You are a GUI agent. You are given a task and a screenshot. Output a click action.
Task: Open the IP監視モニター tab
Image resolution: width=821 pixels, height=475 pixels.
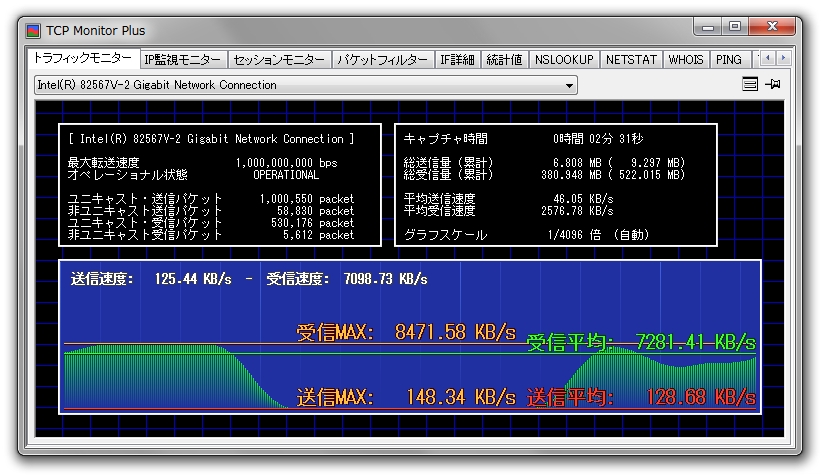[x=183, y=60]
